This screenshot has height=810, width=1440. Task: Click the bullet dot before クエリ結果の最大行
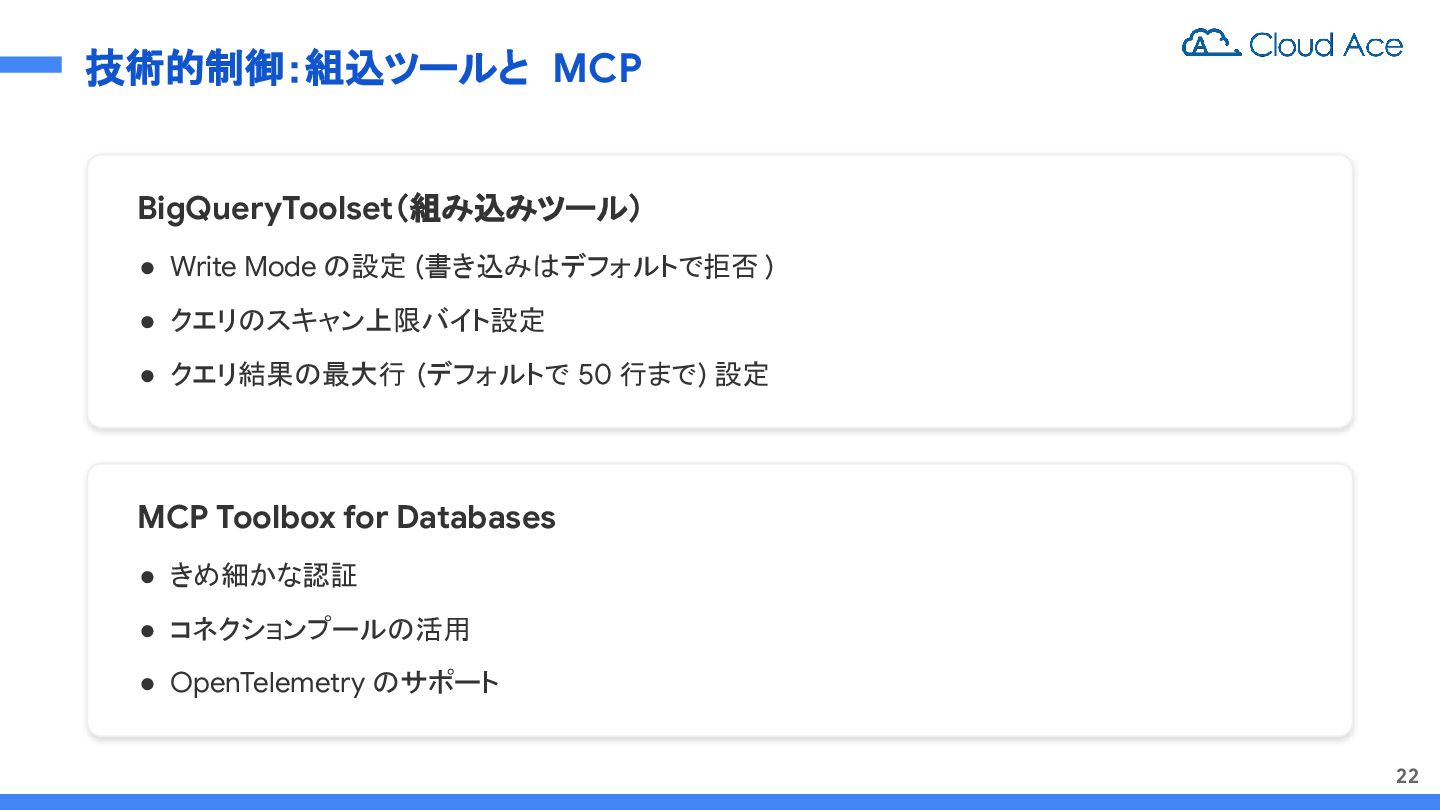pos(147,375)
